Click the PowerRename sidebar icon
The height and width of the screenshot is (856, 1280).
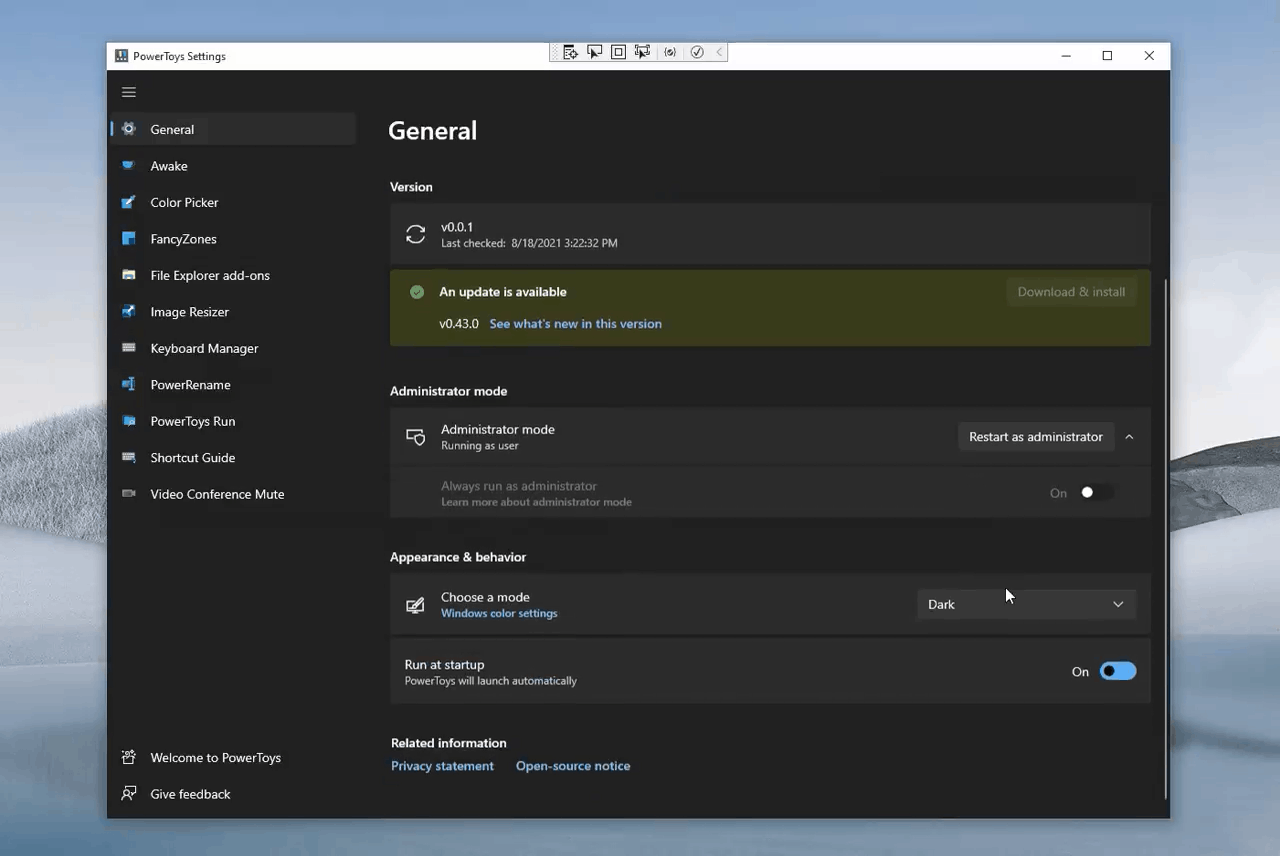pyautogui.click(x=128, y=385)
